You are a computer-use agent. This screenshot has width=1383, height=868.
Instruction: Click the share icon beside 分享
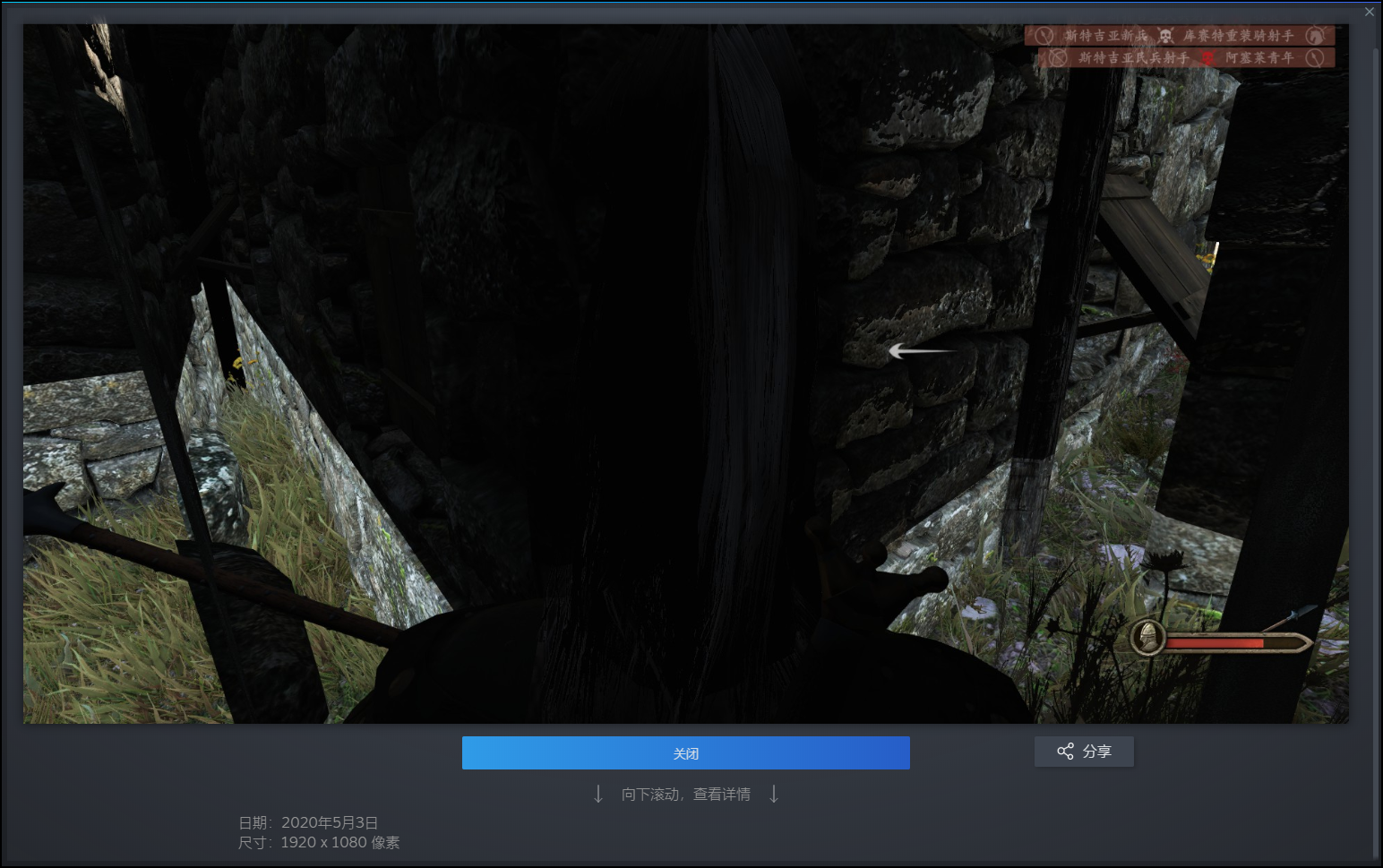coord(1065,752)
